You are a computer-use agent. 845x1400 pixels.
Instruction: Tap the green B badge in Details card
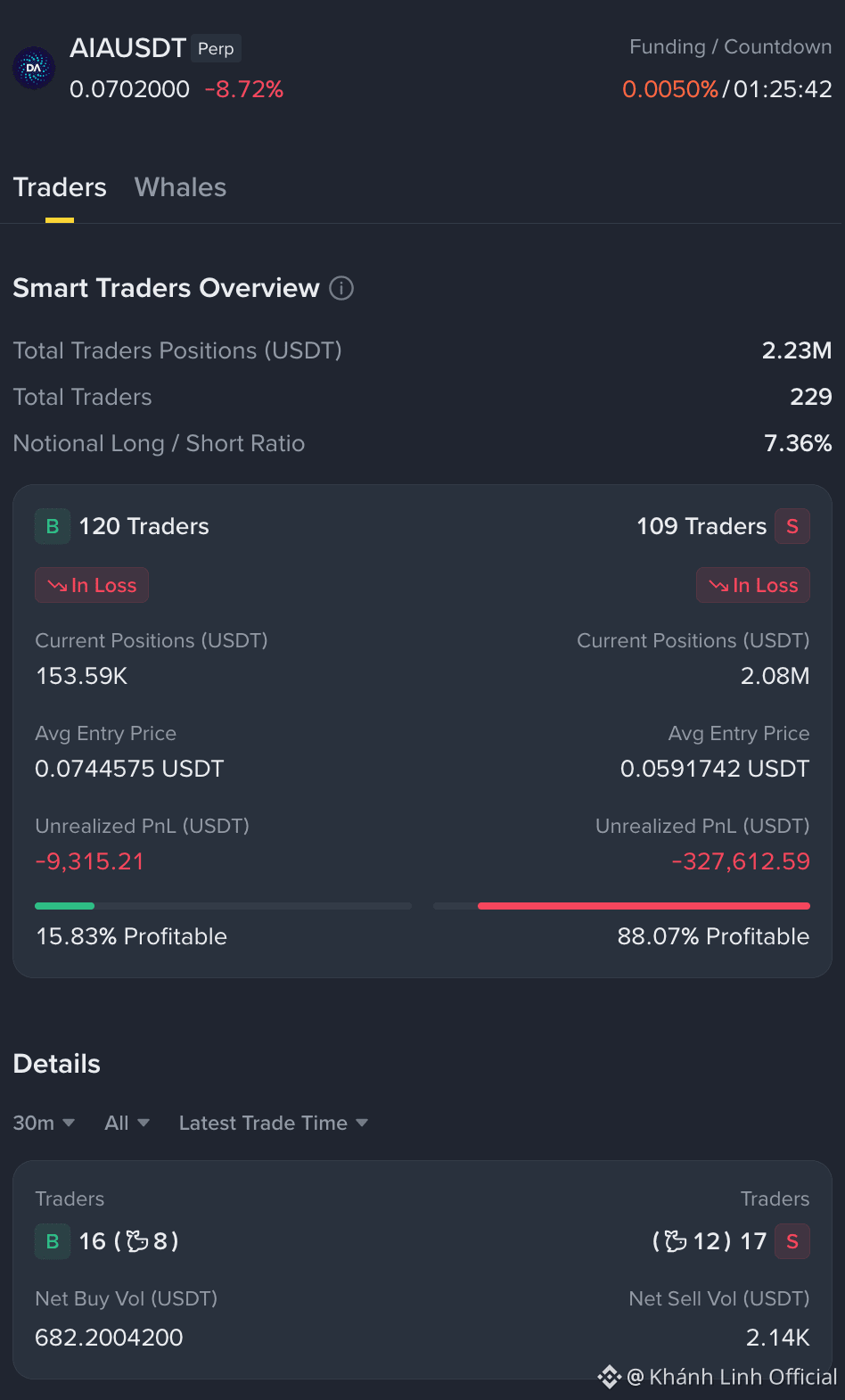pos(53,1241)
